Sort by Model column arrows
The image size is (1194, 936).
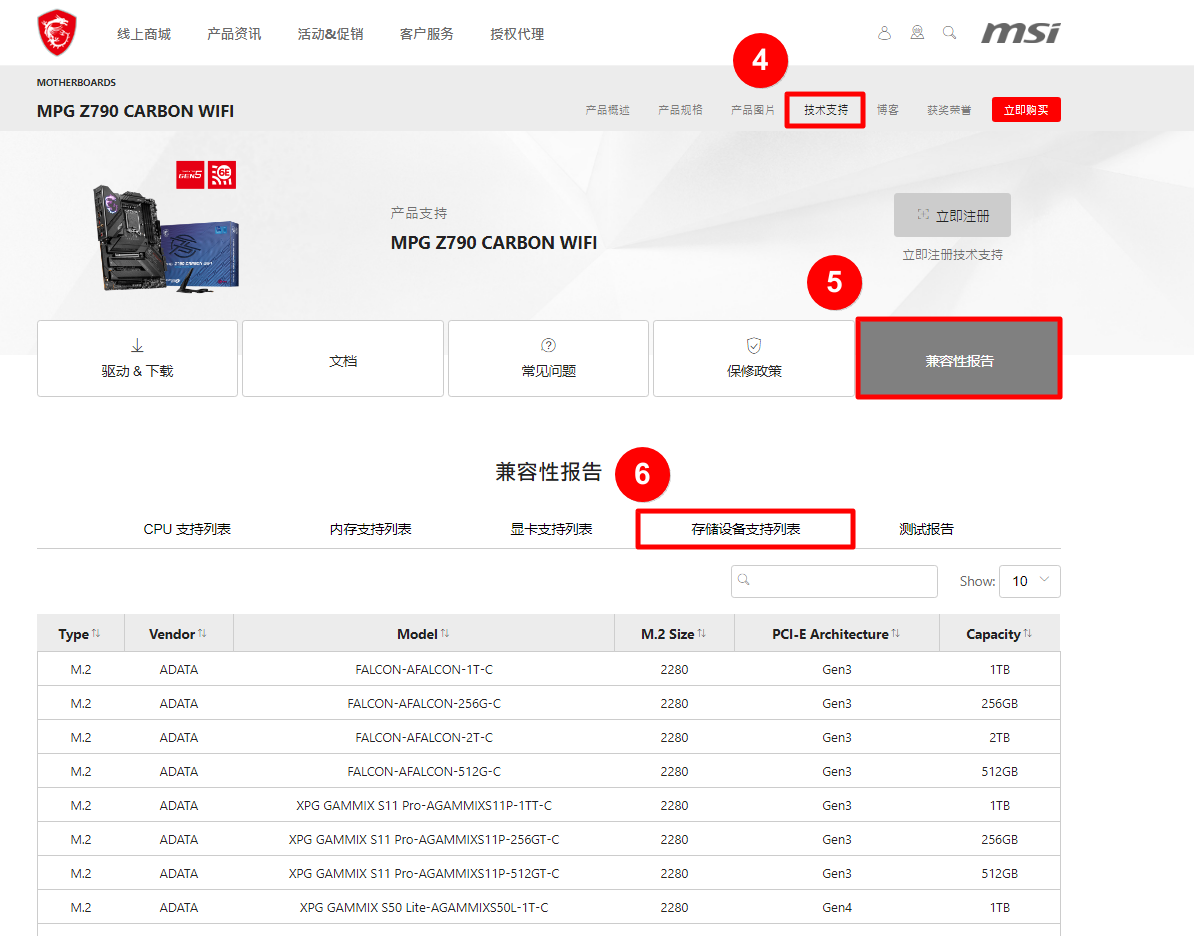(x=445, y=634)
